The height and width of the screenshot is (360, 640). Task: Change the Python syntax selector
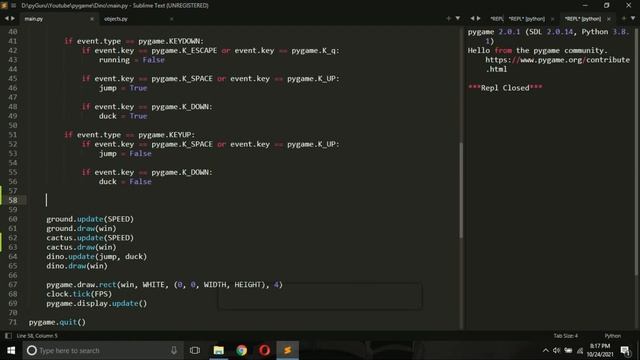[613, 336]
